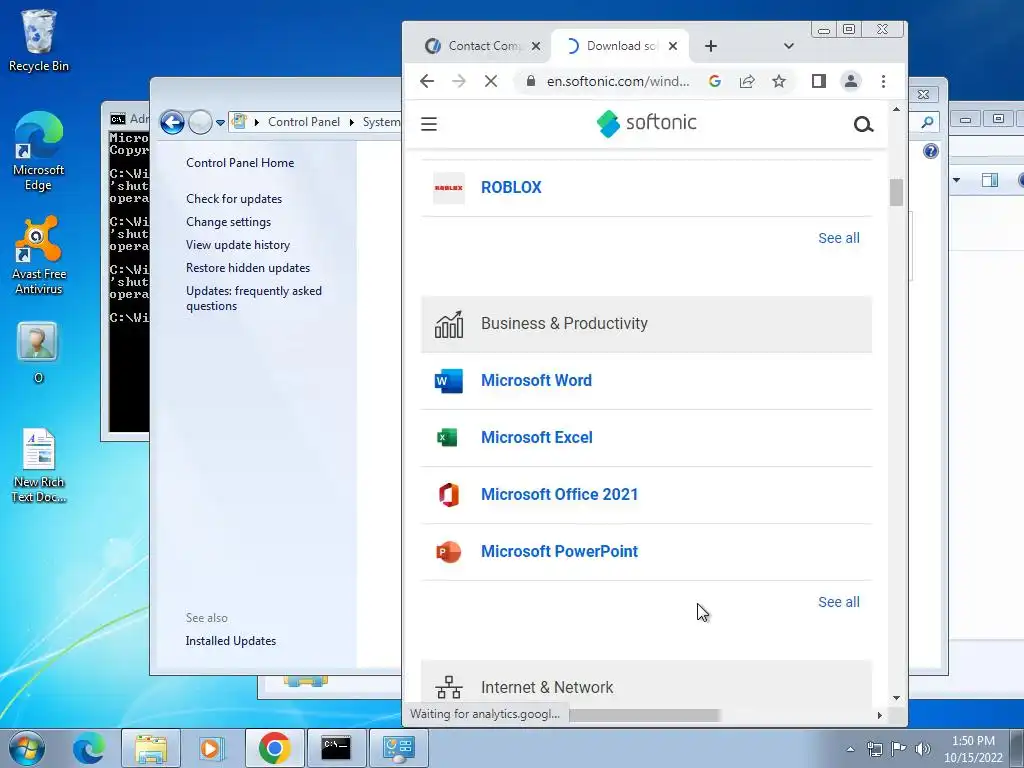The image size is (1024, 768).
Task: Click Check for updates
Action: [x=234, y=199]
